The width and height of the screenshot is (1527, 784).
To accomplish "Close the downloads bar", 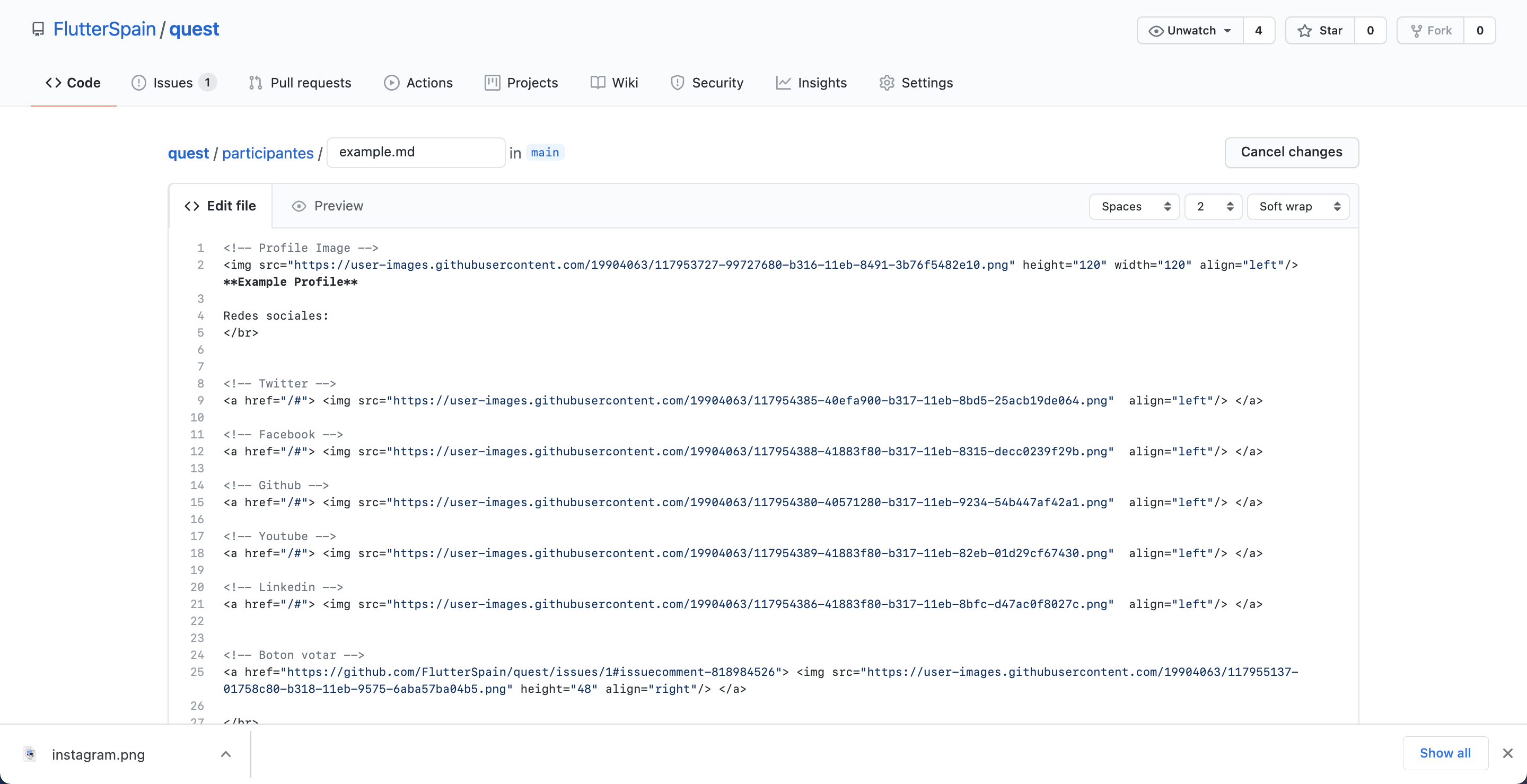I will (x=1507, y=753).
